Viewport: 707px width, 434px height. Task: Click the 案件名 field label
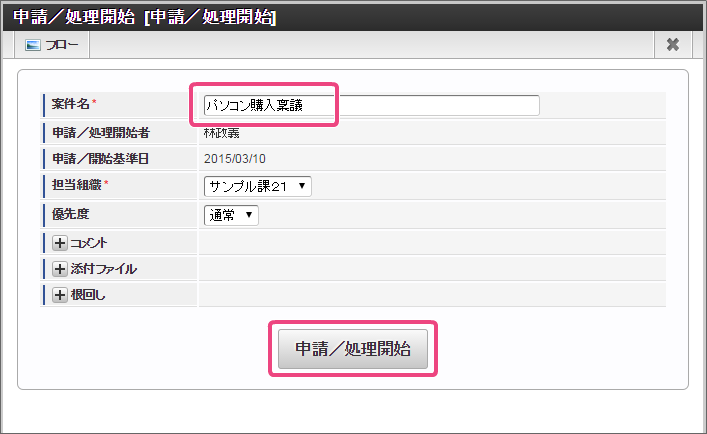[x=75, y=104]
